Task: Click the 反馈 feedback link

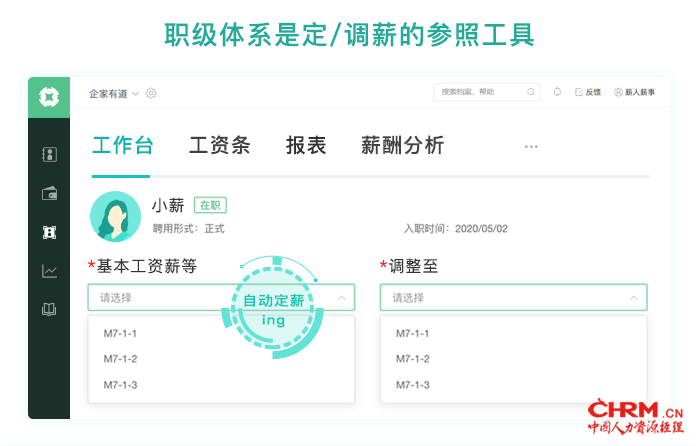Action: (588, 92)
